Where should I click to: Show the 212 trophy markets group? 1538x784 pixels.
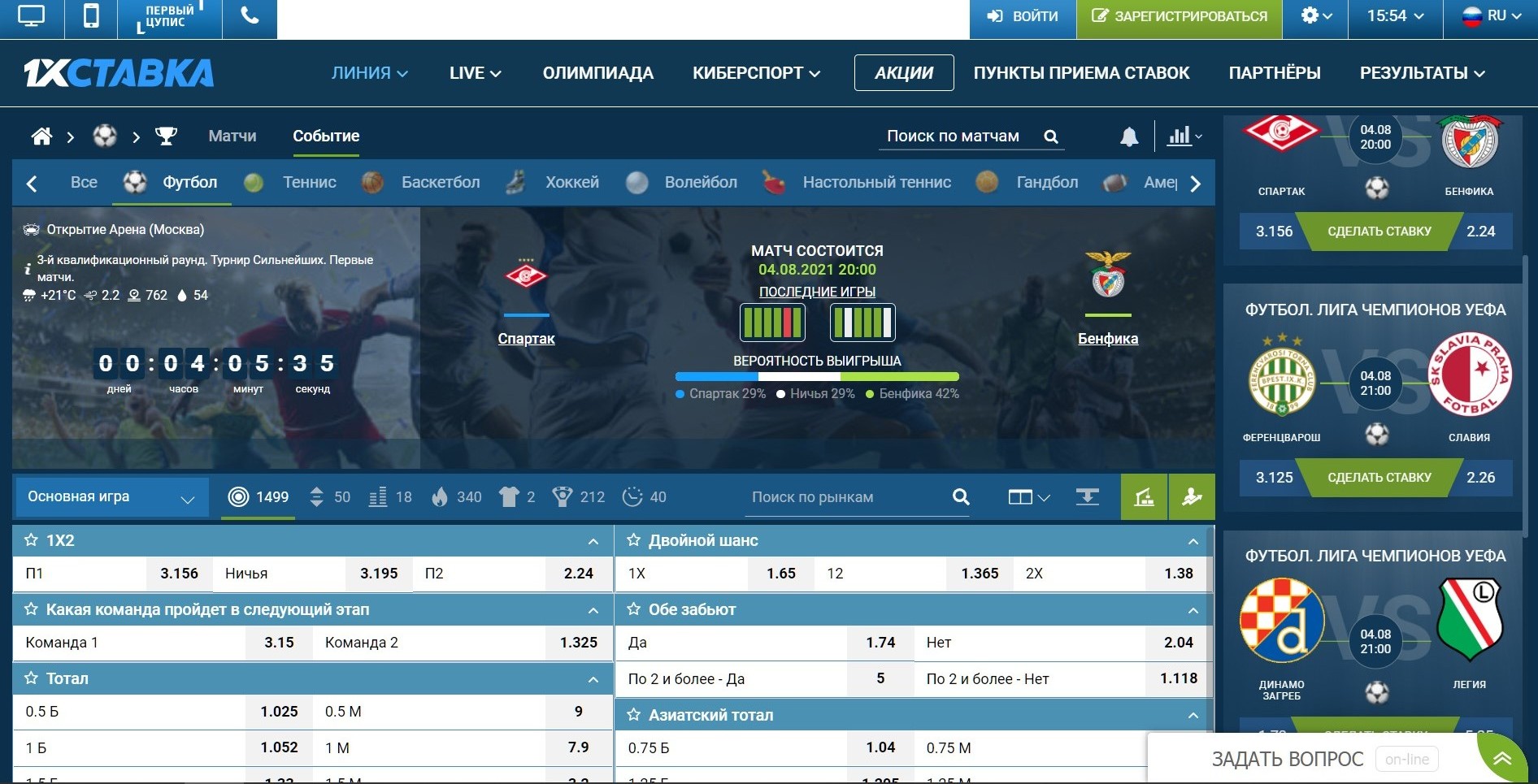coord(578,497)
